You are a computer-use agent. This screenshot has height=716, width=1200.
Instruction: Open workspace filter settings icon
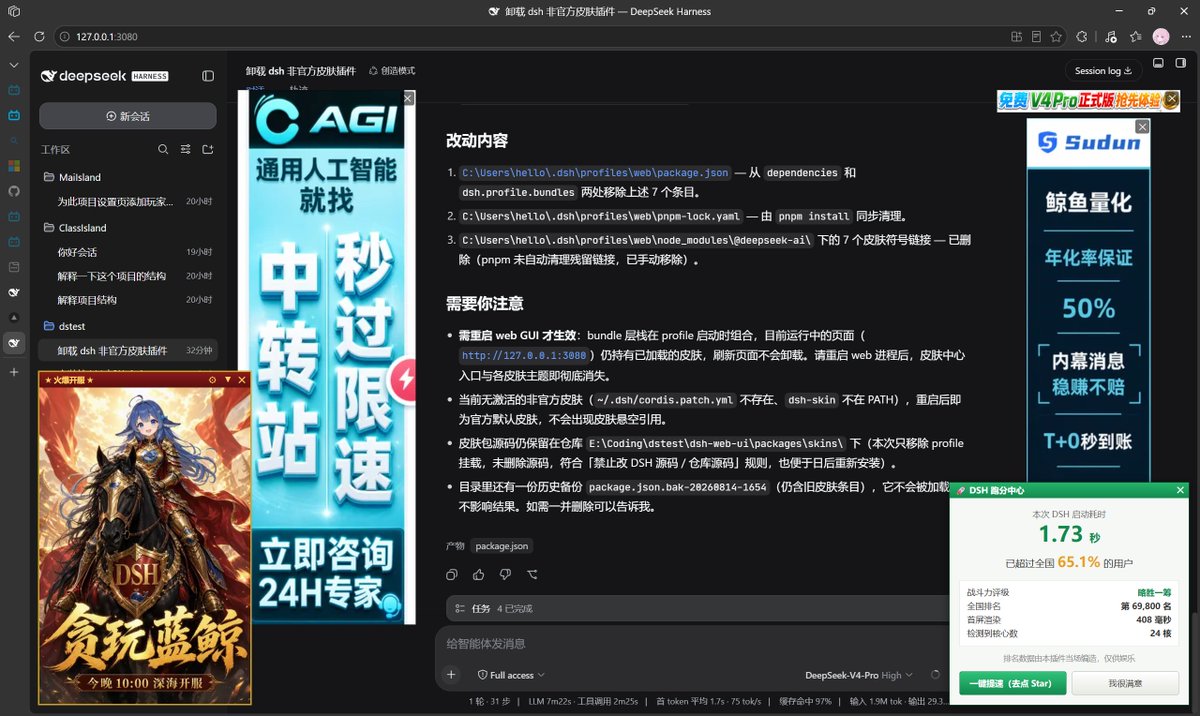click(x=185, y=150)
